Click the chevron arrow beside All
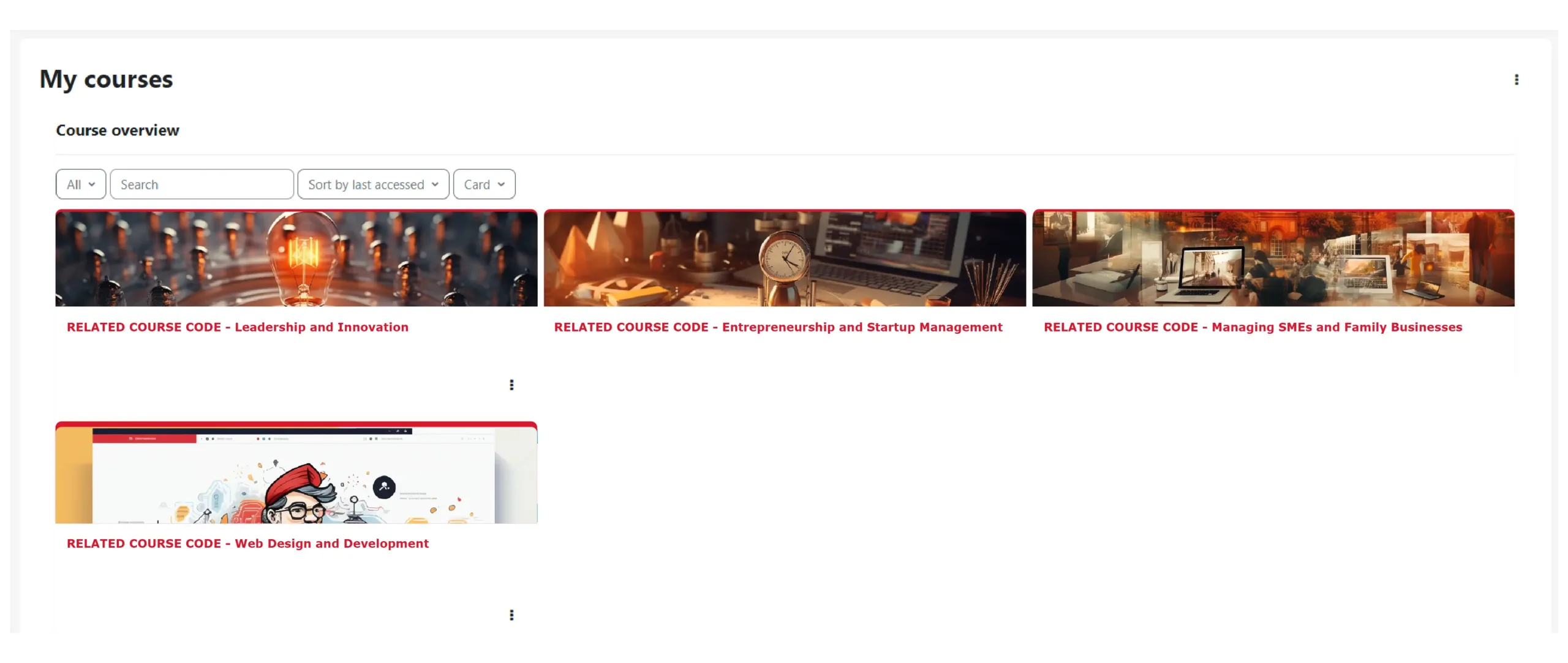Viewport: 1568px width, 663px height. 92,184
